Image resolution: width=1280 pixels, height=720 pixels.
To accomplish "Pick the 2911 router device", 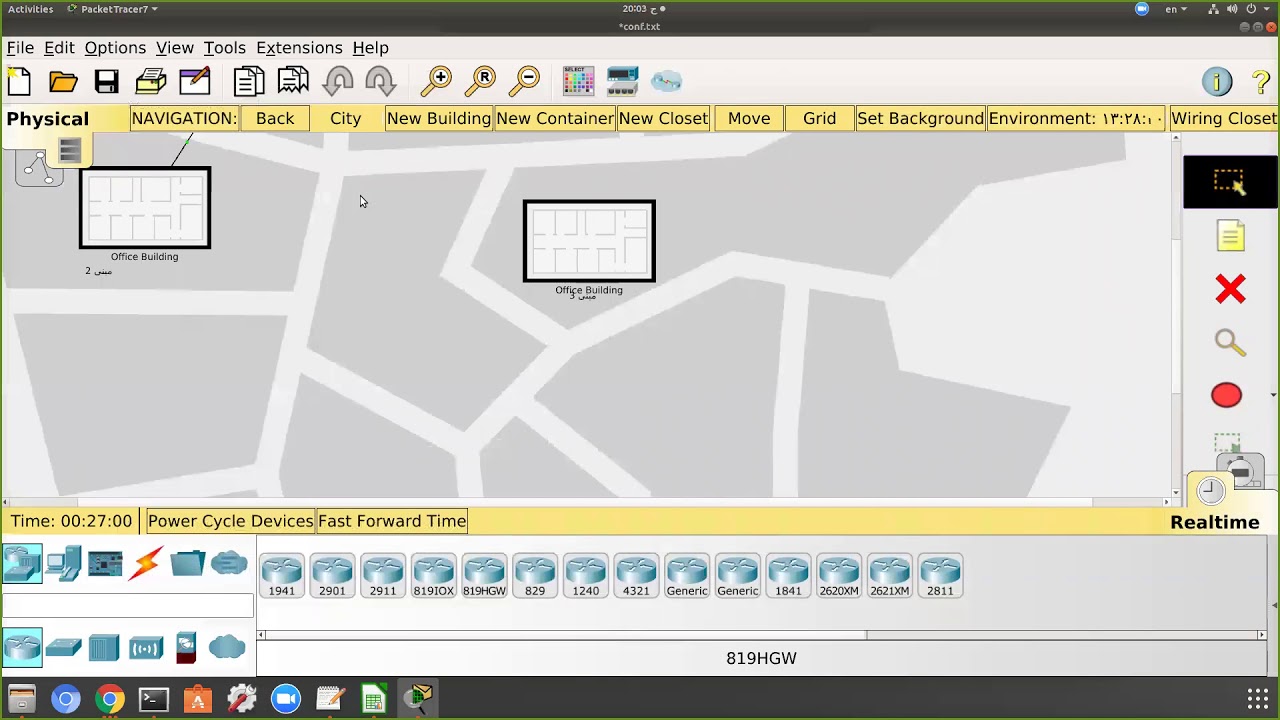I will tap(383, 576).
